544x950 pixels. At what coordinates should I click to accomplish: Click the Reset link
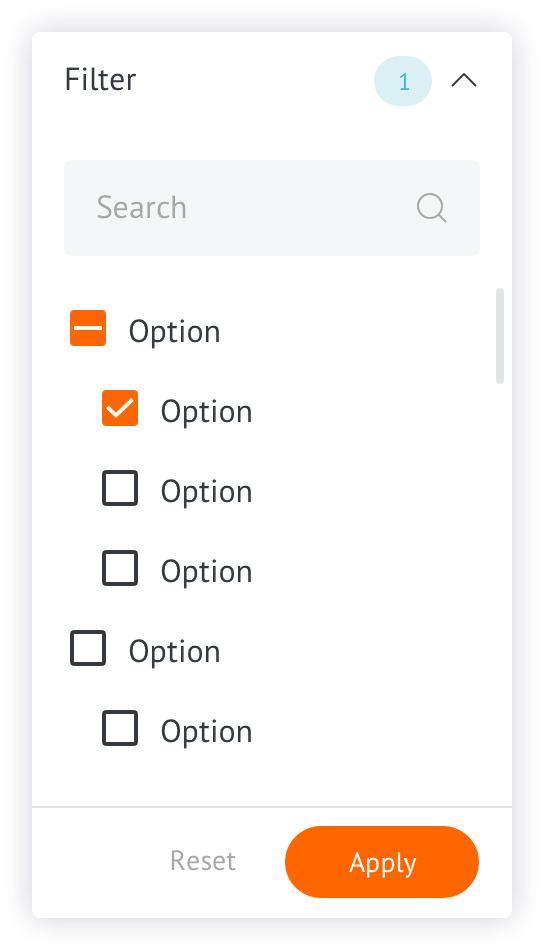pos(203,861)
